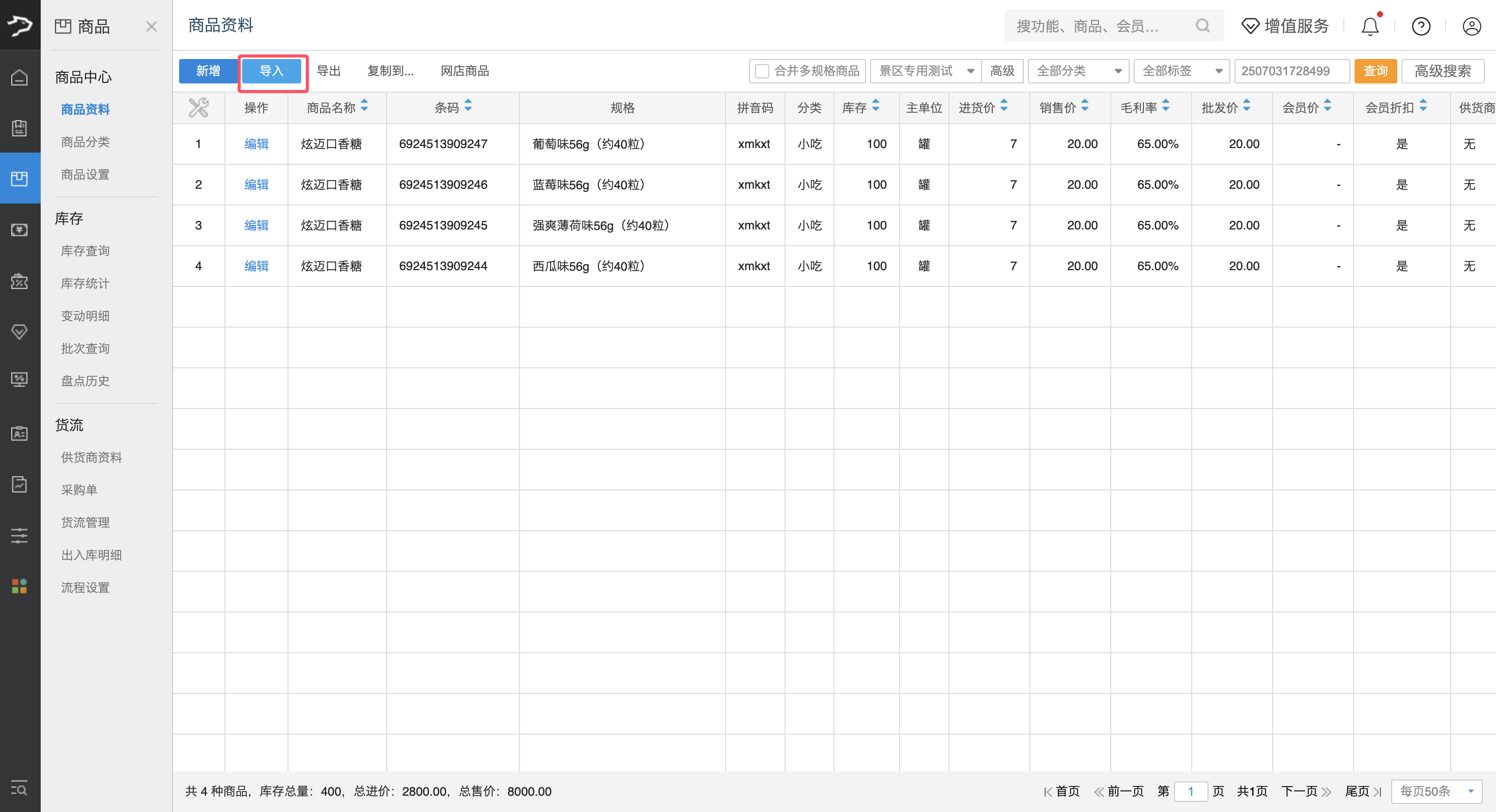
Task: Open the yen money icon in the sidebar
Action: pyautogui.click(x=20, y=229)
